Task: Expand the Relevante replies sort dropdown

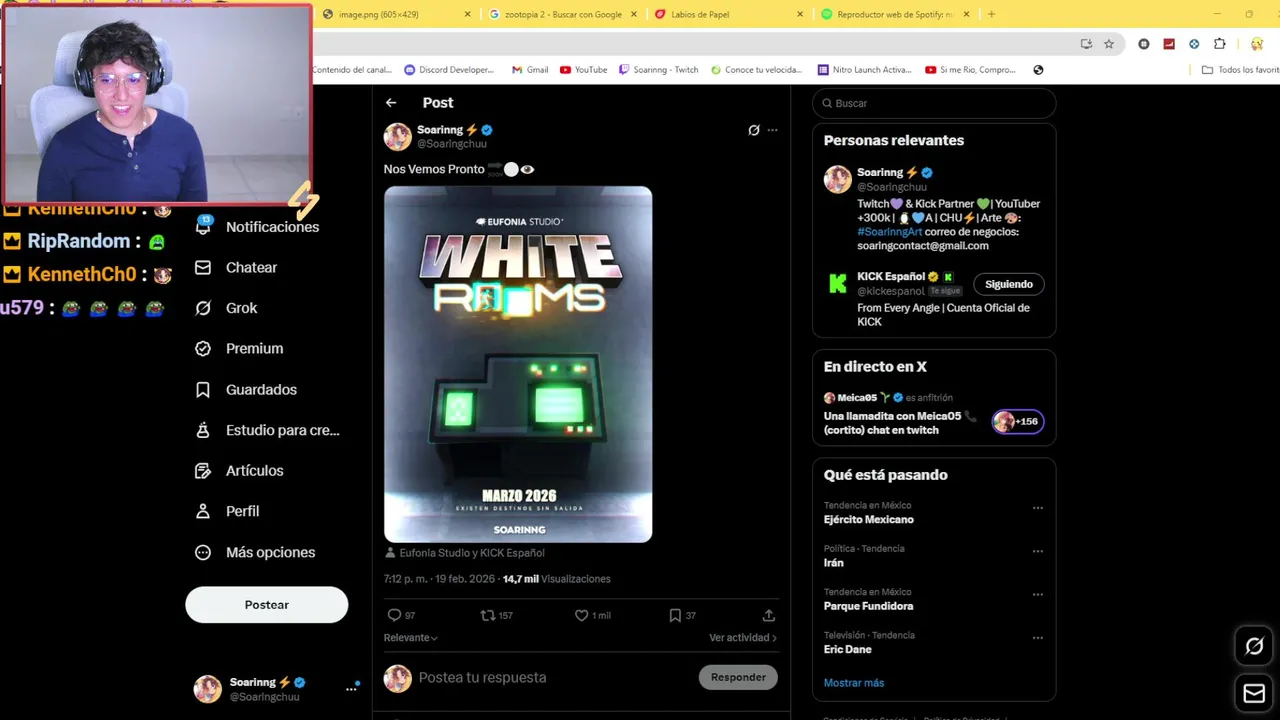Action: [411, 638]
